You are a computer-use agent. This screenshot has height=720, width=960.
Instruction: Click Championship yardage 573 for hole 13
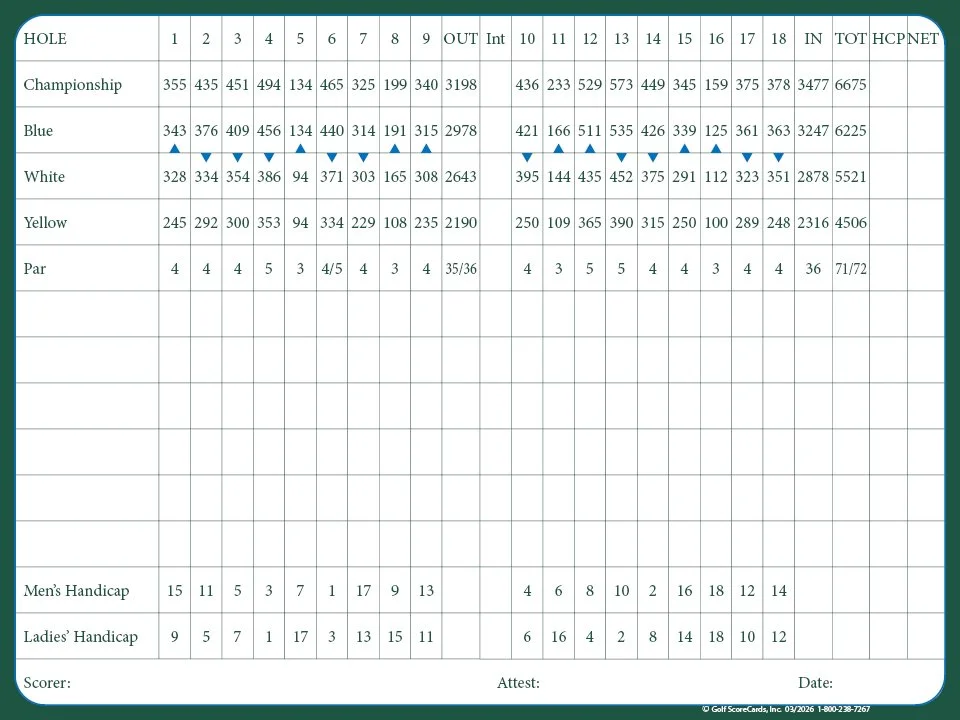(621, 84)
